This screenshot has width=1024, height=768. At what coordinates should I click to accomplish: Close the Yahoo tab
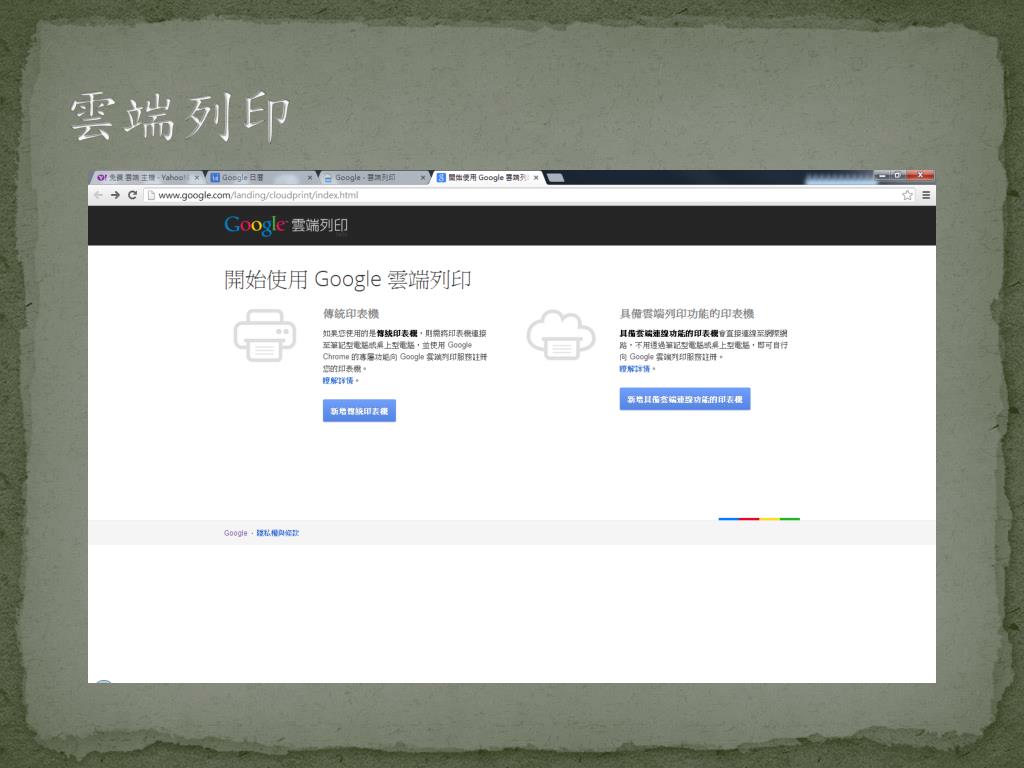[197, 178]
